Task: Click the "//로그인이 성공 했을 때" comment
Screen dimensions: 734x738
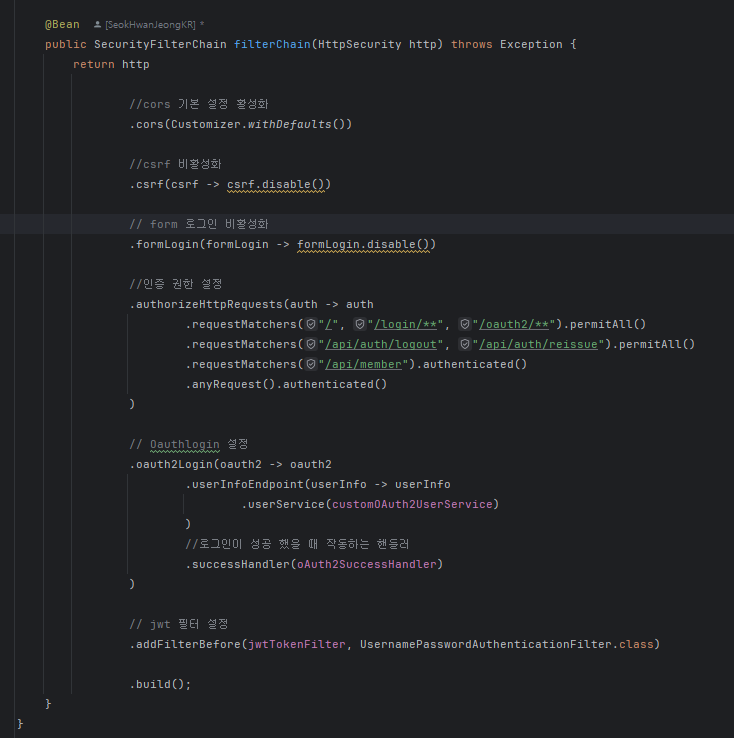Action: coord(297,545)
